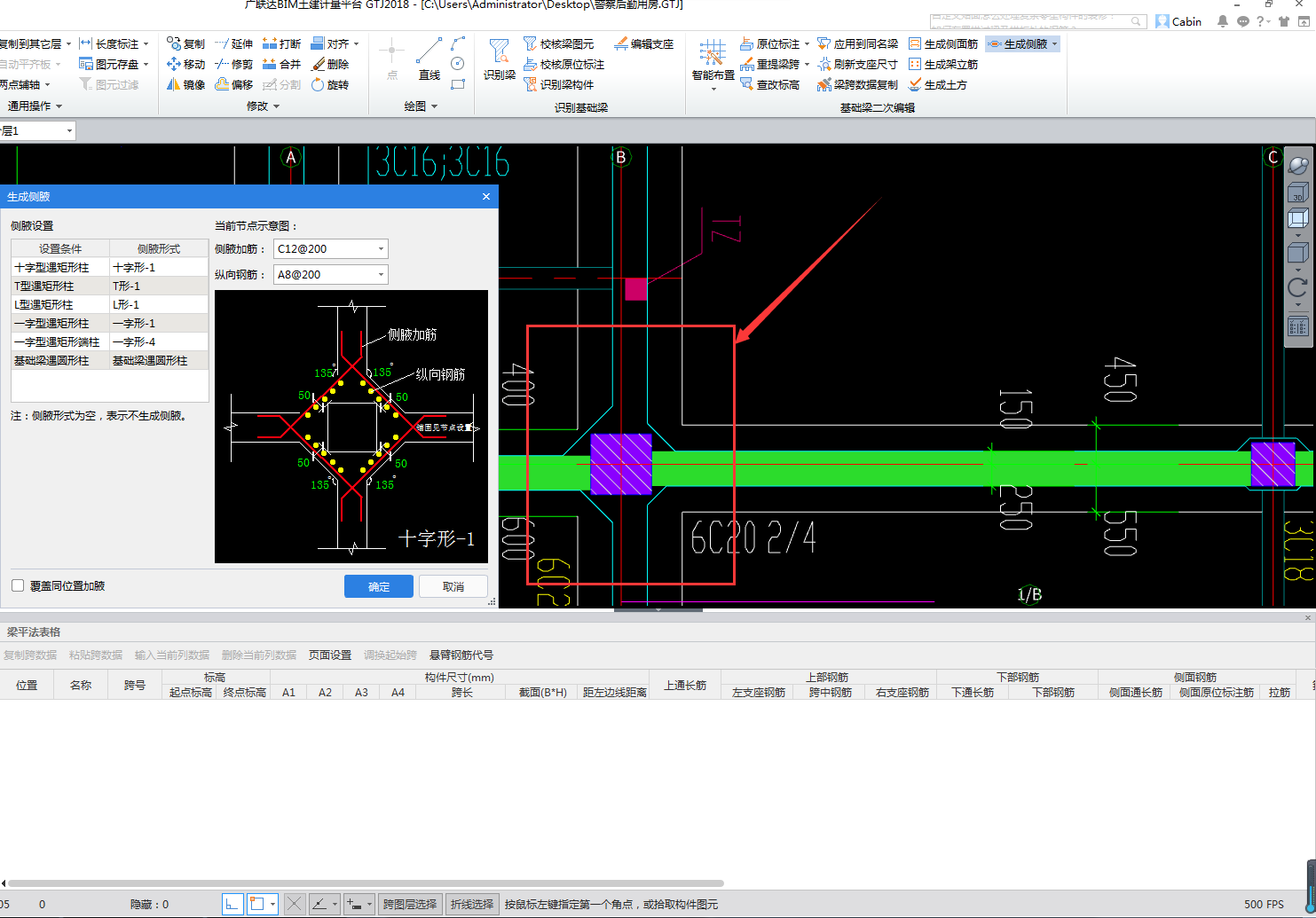Open 智能布置 smart layout tool
This screenshot has width=1316, height=918.
(x=713, y=62)
